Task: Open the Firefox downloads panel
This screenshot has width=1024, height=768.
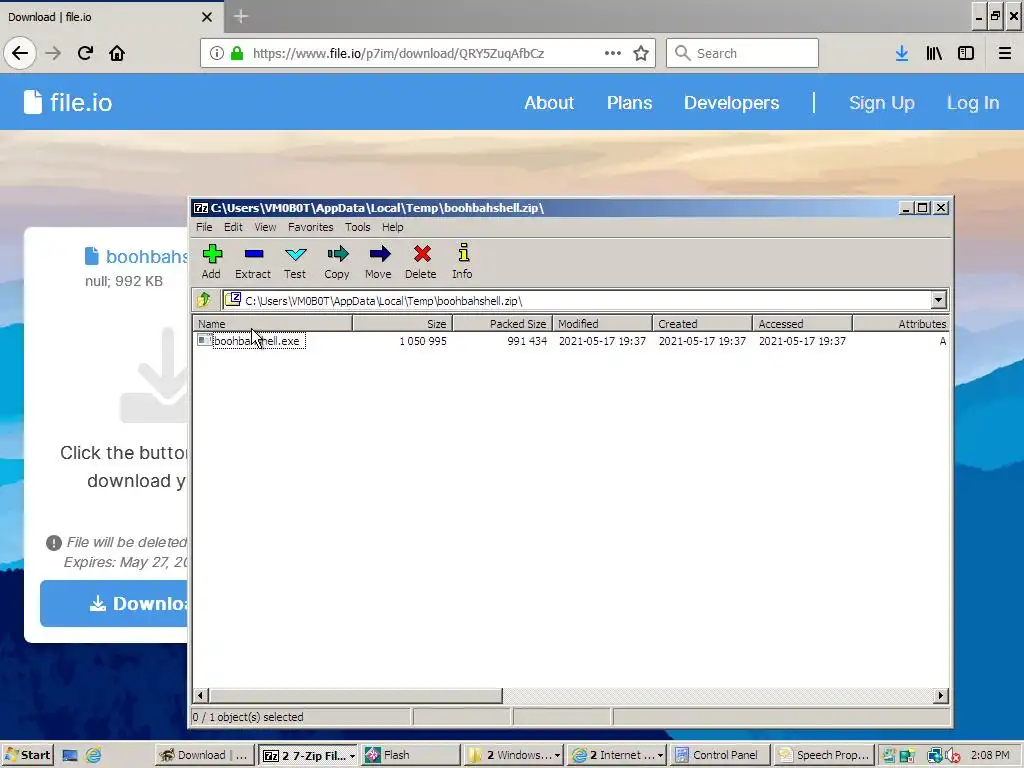Action: 902,53
